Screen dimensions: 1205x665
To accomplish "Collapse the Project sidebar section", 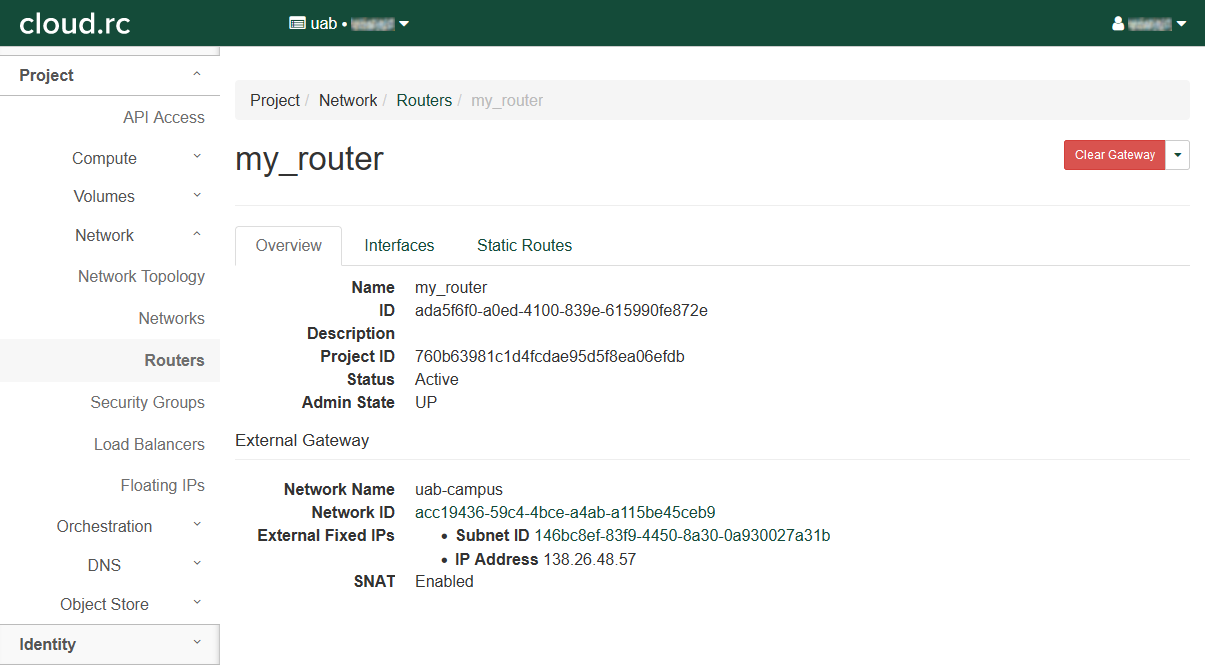I will pos(109,75).
